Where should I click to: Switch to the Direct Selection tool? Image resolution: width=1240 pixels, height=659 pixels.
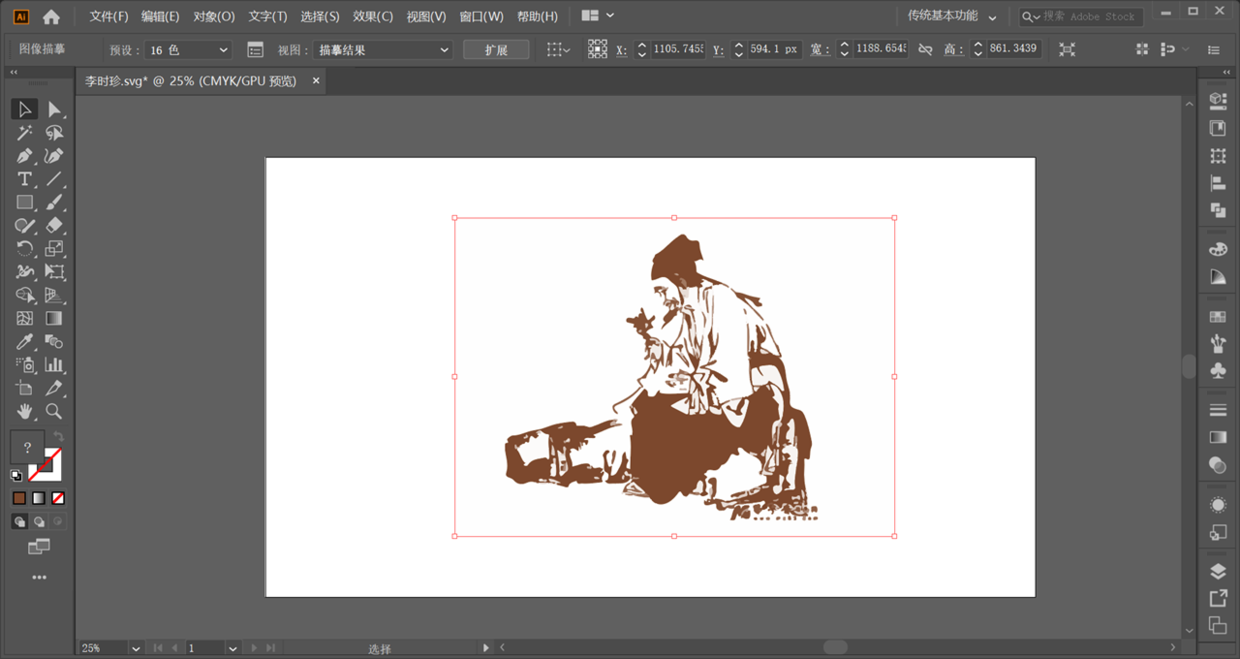coord(54,109)
